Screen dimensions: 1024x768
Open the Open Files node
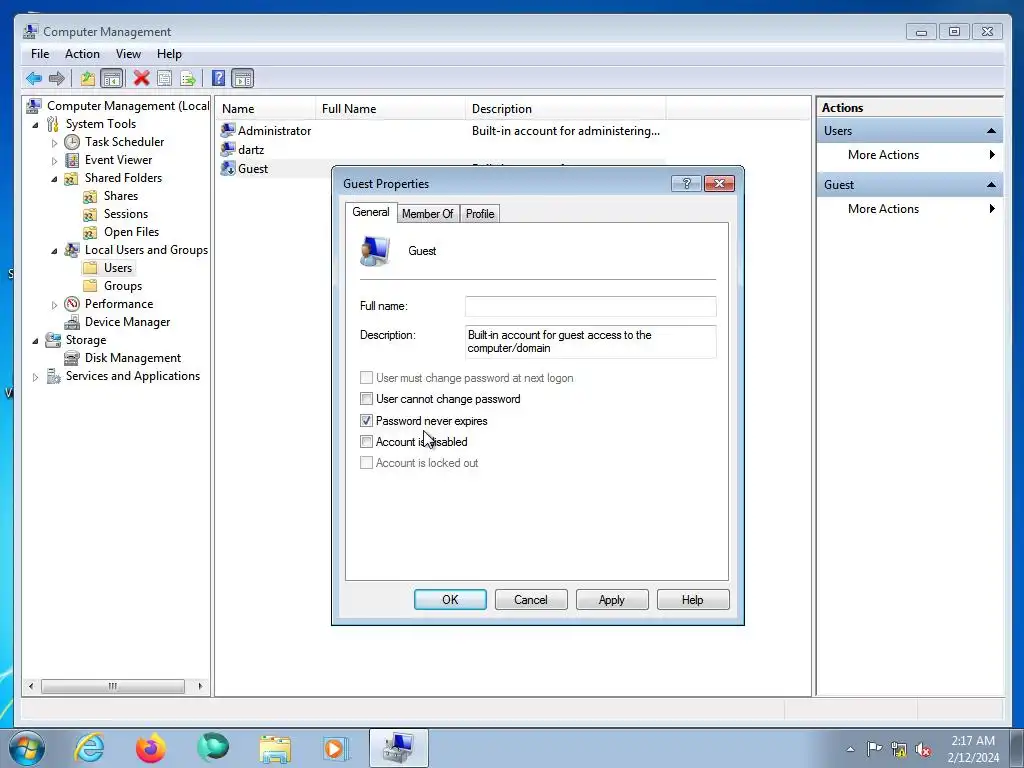131,232
